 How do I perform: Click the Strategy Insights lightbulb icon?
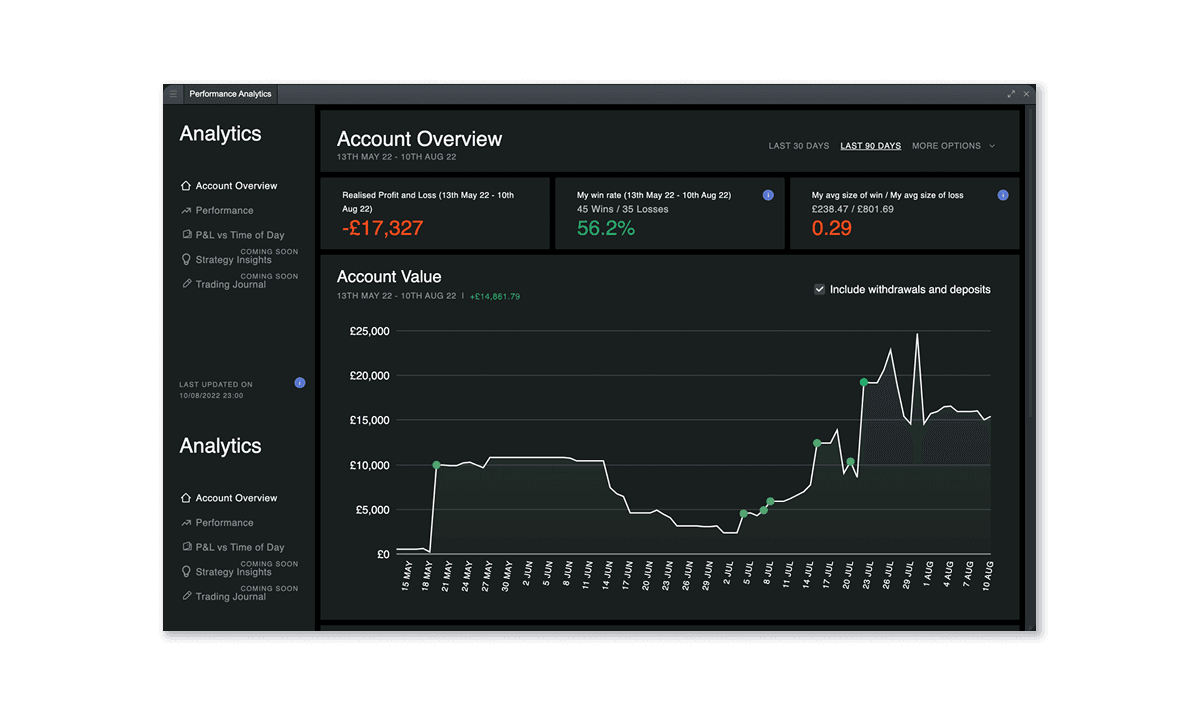pos(186,259)
